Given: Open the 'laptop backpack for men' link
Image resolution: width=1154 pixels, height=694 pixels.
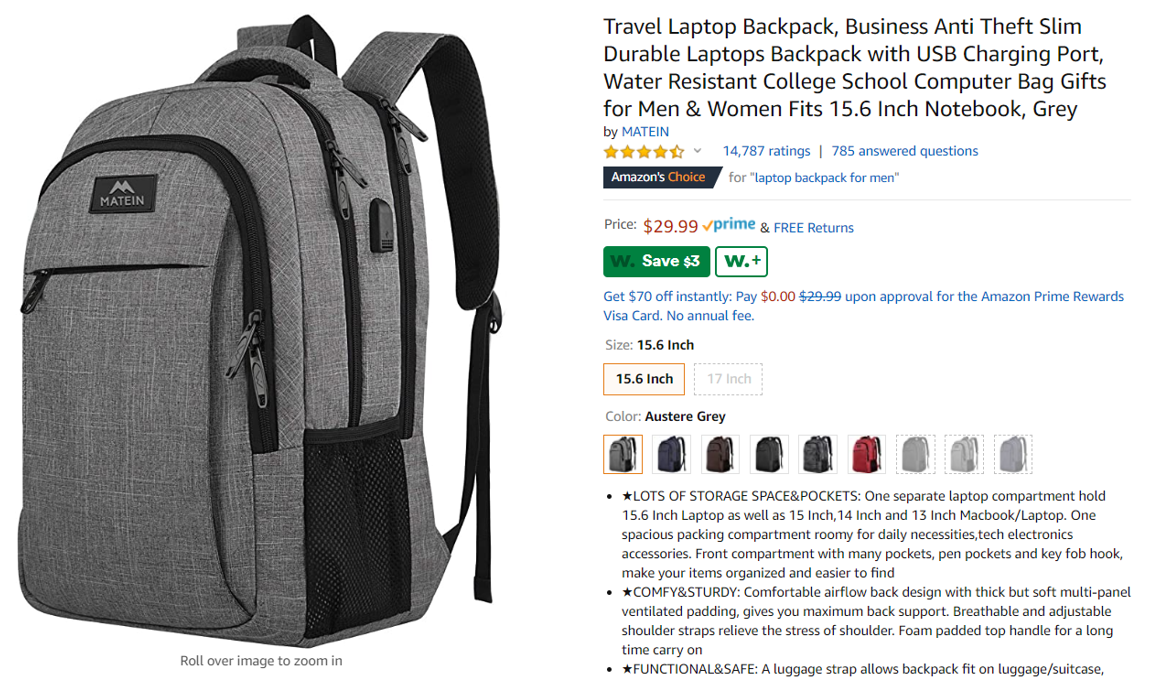Looking at the screenshot, I should (826, 177).
